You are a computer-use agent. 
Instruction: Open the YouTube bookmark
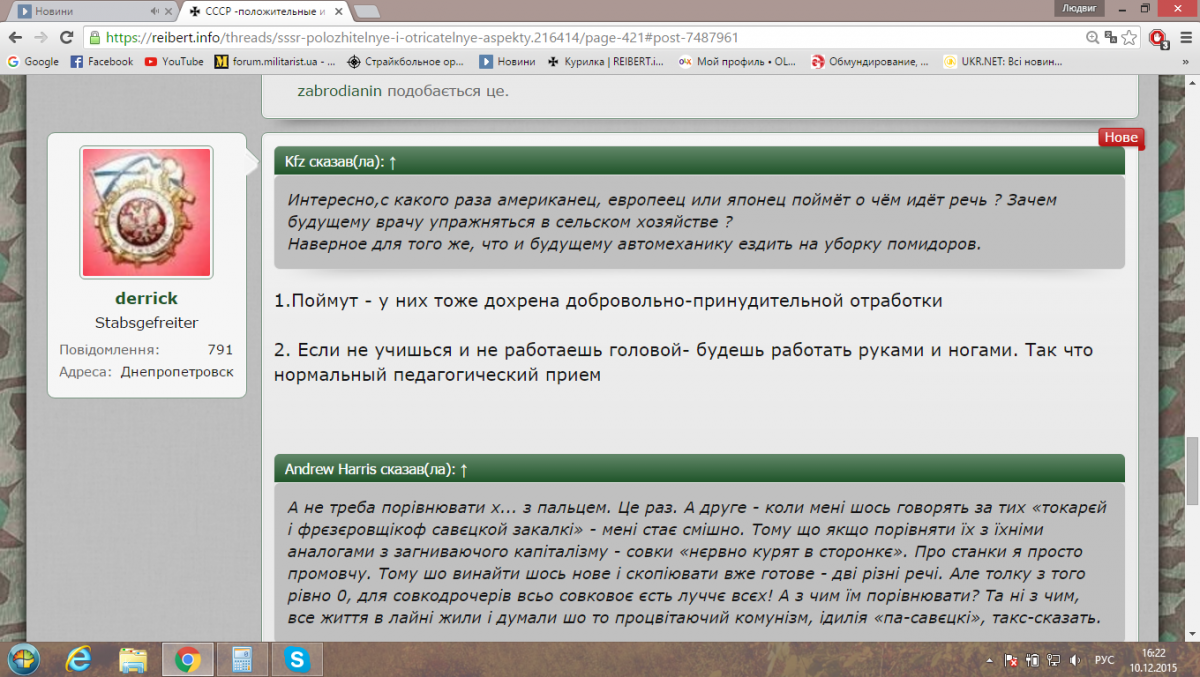(174, 61)
